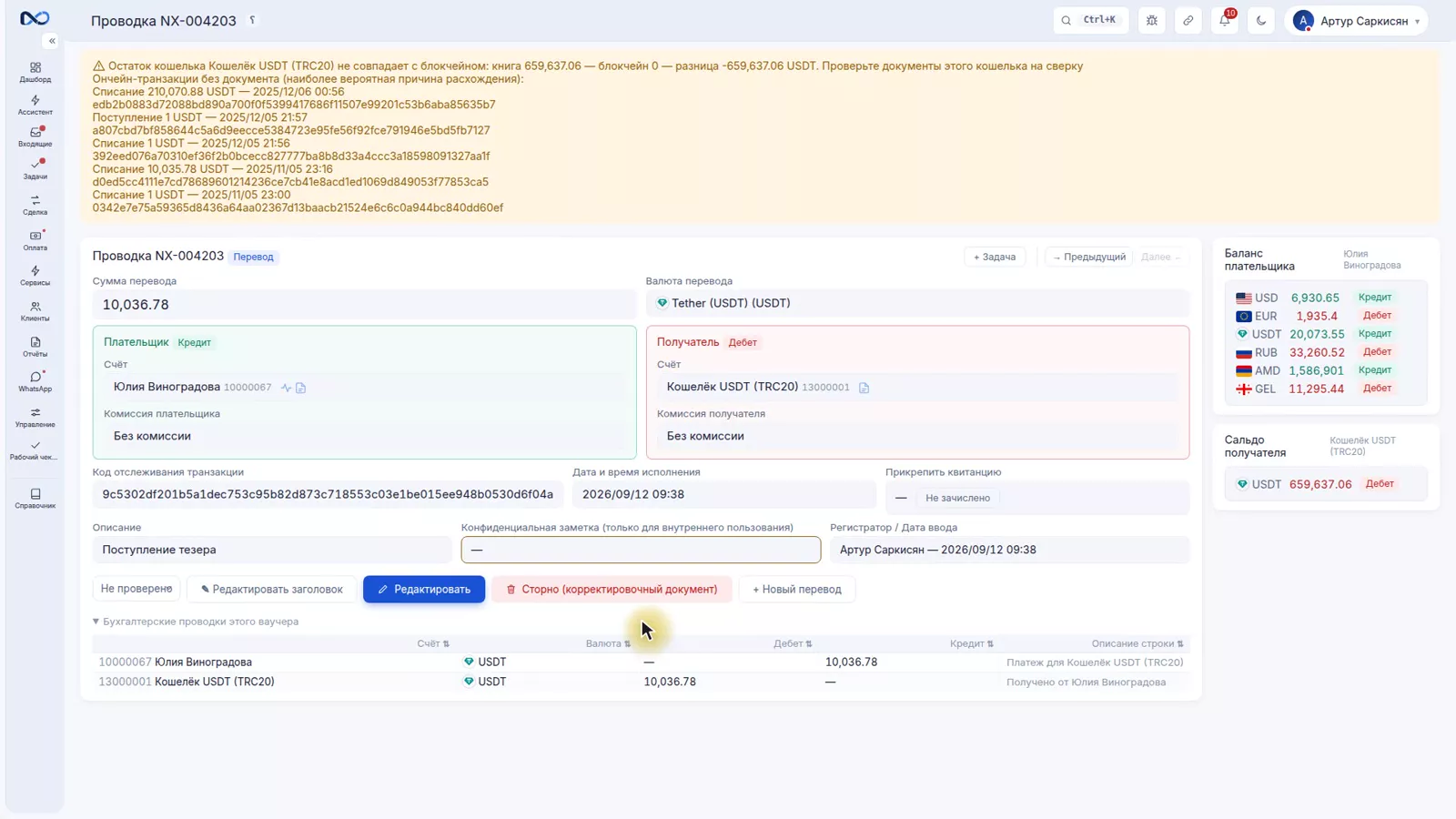Screen dimensions: 1456x819
Task: Open activity icon next to Юлия Виноградова account
Action: coord(286,388)
